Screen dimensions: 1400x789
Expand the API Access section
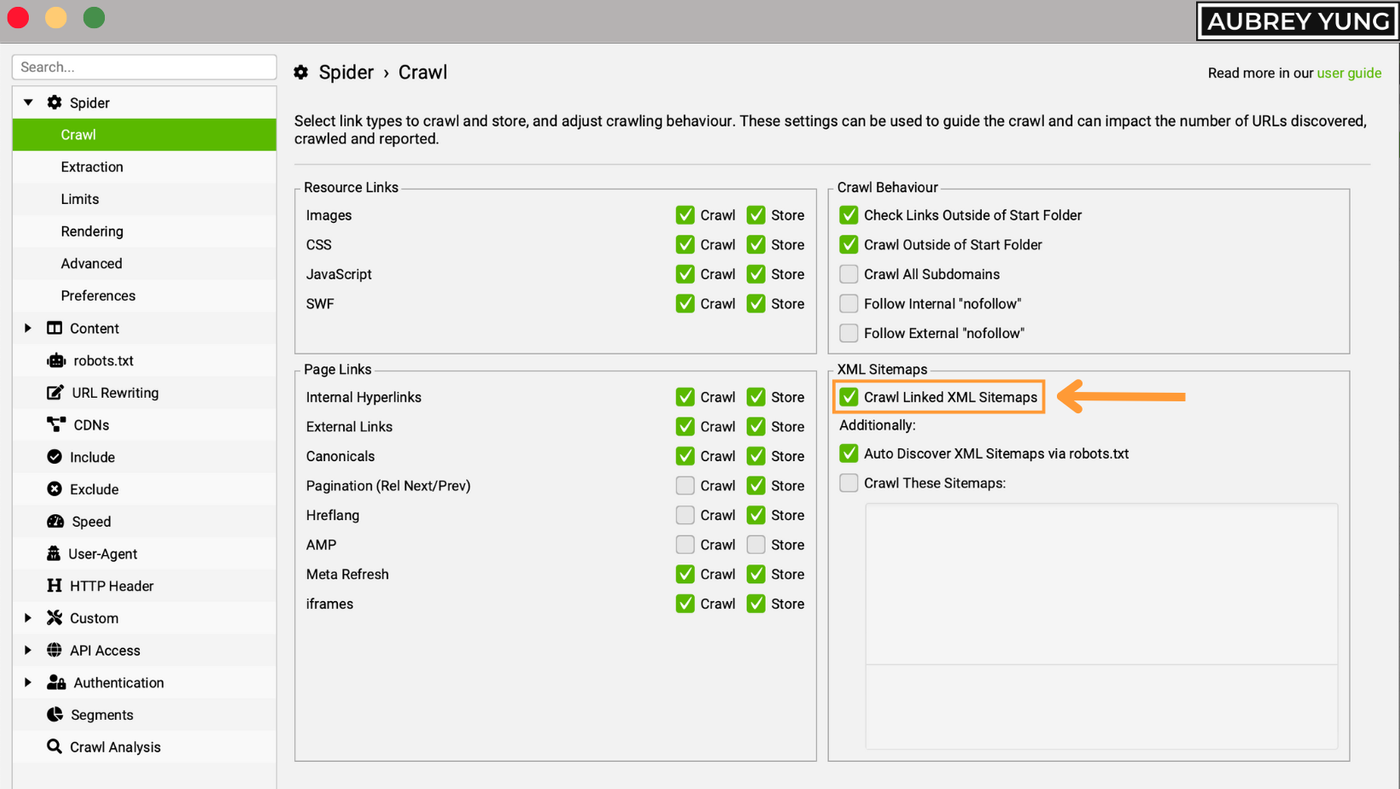[x=27, y=650]
